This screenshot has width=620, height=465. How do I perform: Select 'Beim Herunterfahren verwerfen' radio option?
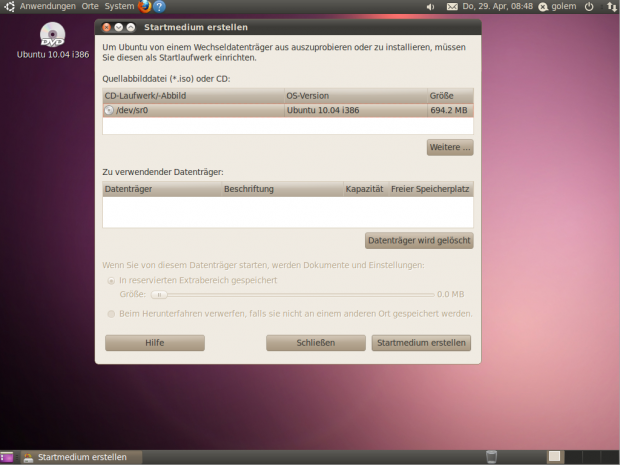[111, 313]
